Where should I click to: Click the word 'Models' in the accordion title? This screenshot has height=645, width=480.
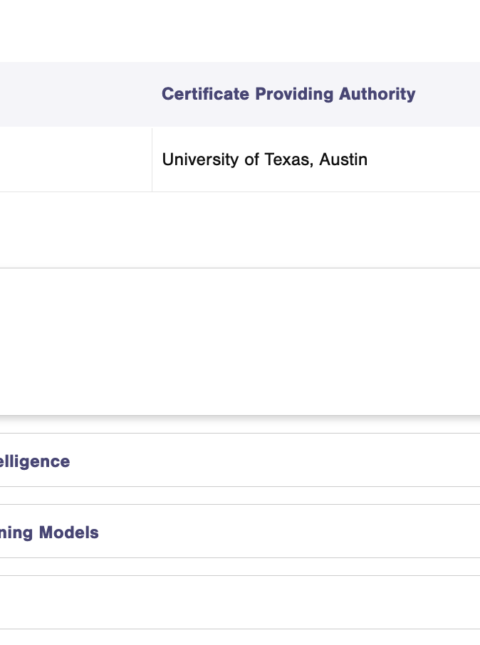click(69, 532)
